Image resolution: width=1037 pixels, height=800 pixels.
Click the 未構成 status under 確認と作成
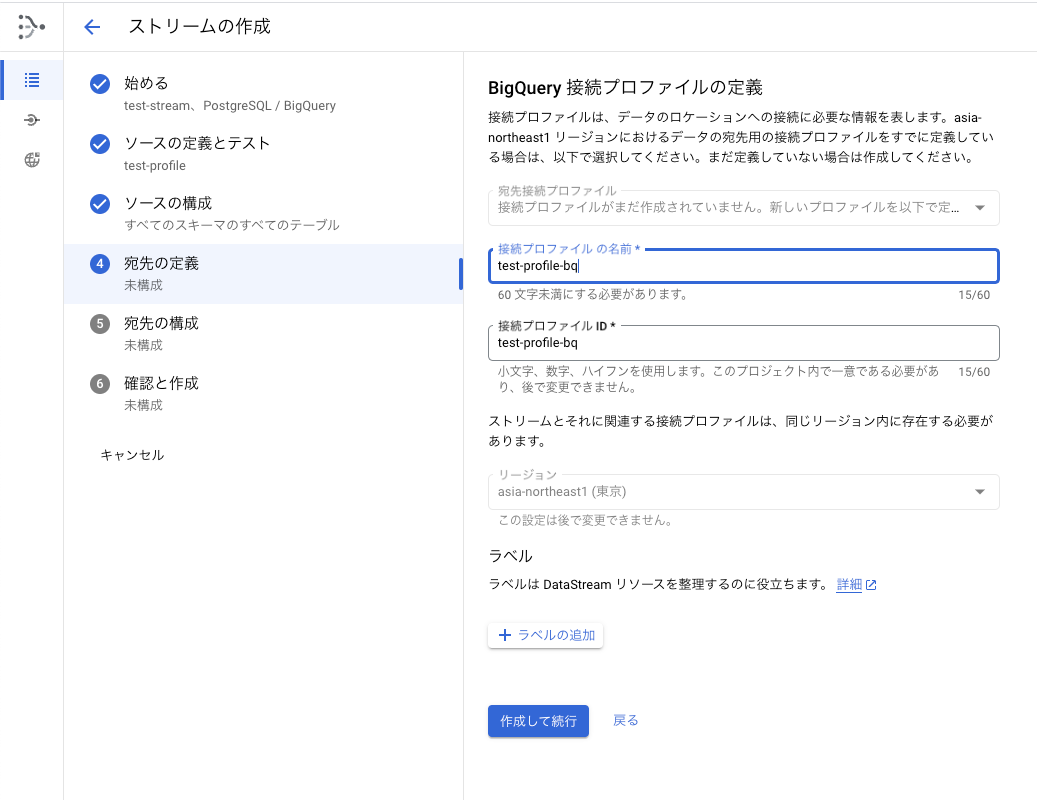point(144,405)
